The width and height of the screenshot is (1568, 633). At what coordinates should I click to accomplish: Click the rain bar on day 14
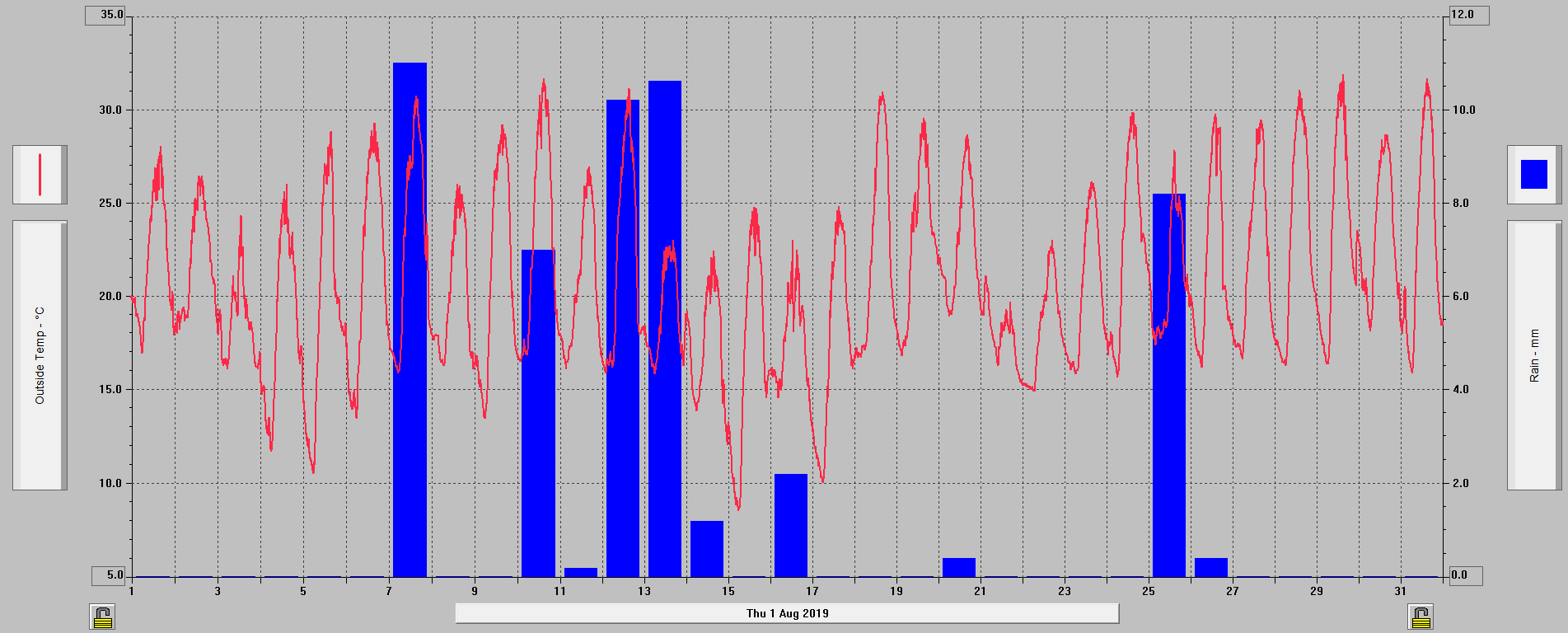point(706,548)
